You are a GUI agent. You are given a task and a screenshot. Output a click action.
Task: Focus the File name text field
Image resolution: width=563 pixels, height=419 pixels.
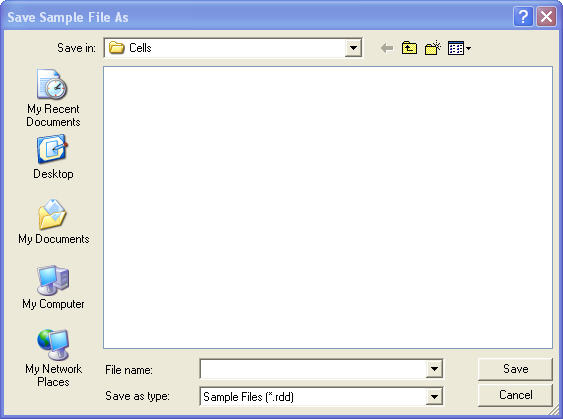(x=313, y=369)
